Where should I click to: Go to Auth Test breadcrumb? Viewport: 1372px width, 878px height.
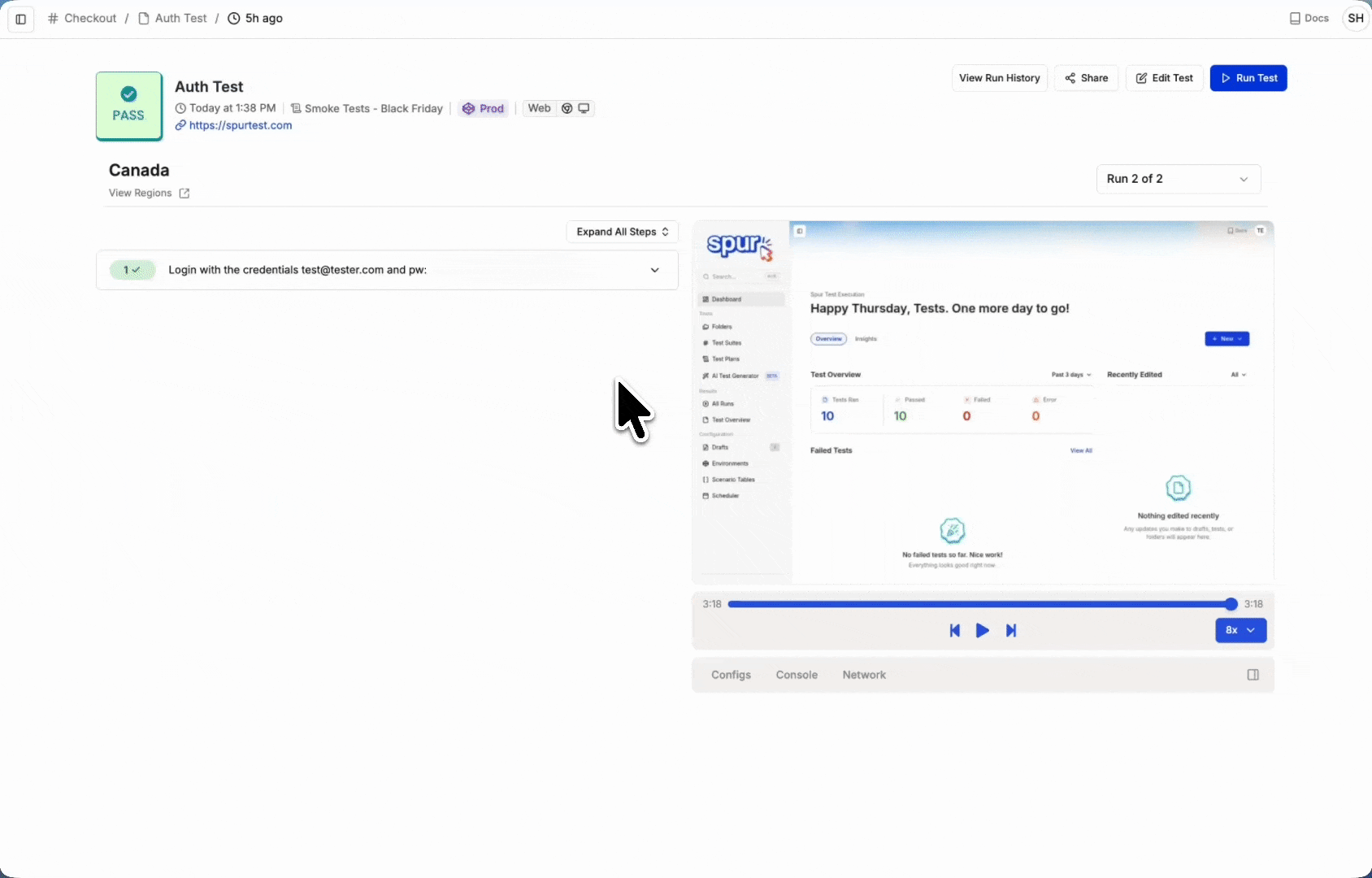172,18
